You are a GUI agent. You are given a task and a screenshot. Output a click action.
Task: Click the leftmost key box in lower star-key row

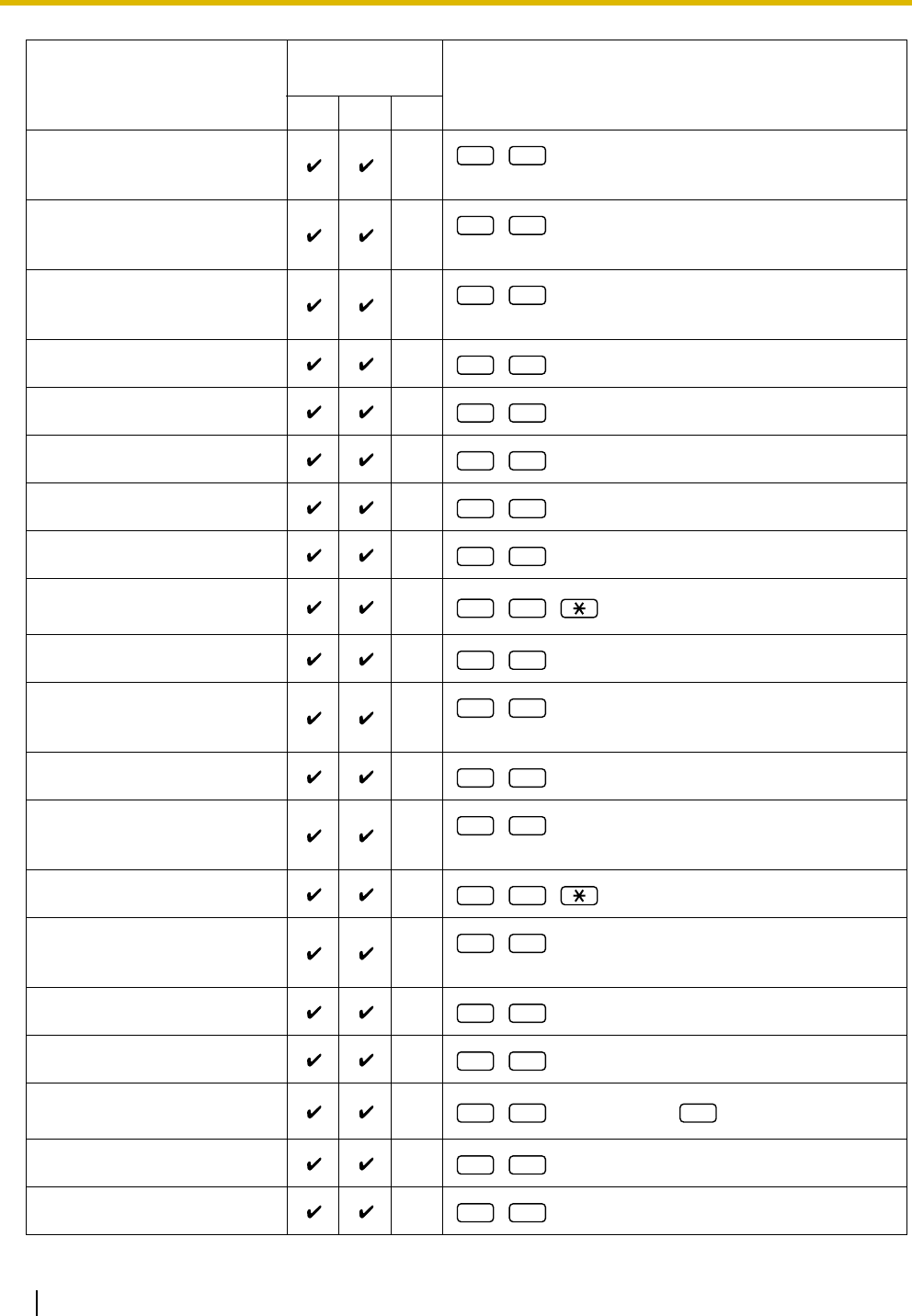point(474,894)
